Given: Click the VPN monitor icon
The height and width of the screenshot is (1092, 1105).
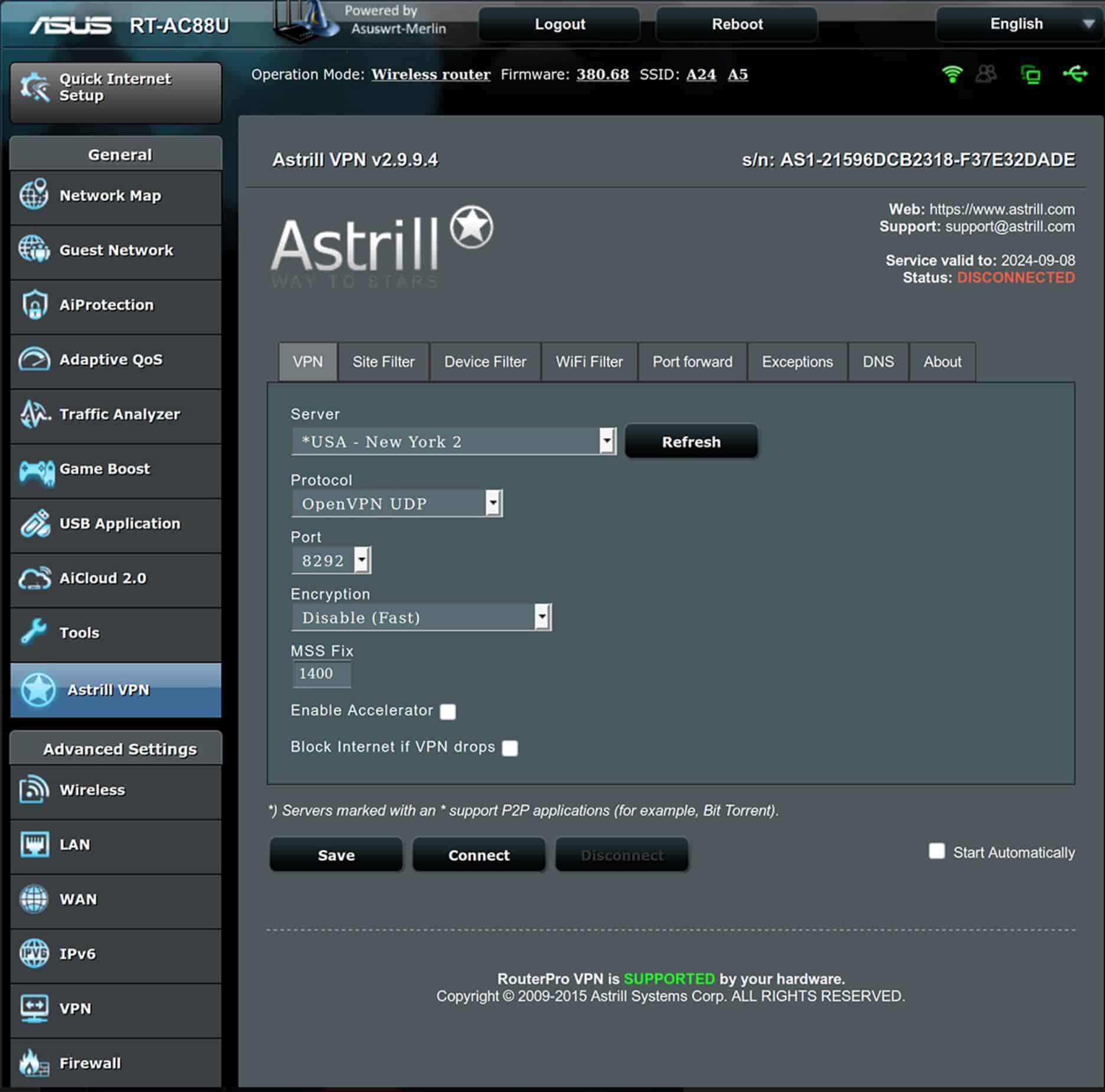Looking at the screenshot, I should [x=34, y=1008].
